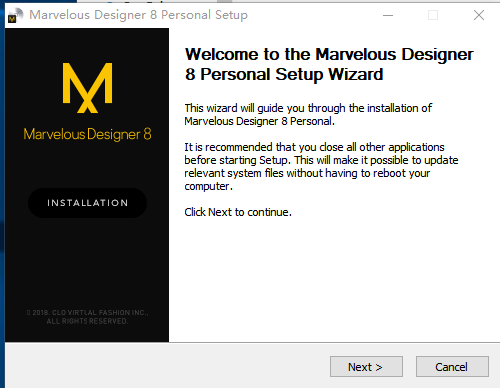Screen dimensions: 500x388
Task: Click the Next button to continue
Action: (x=366, y=367)
